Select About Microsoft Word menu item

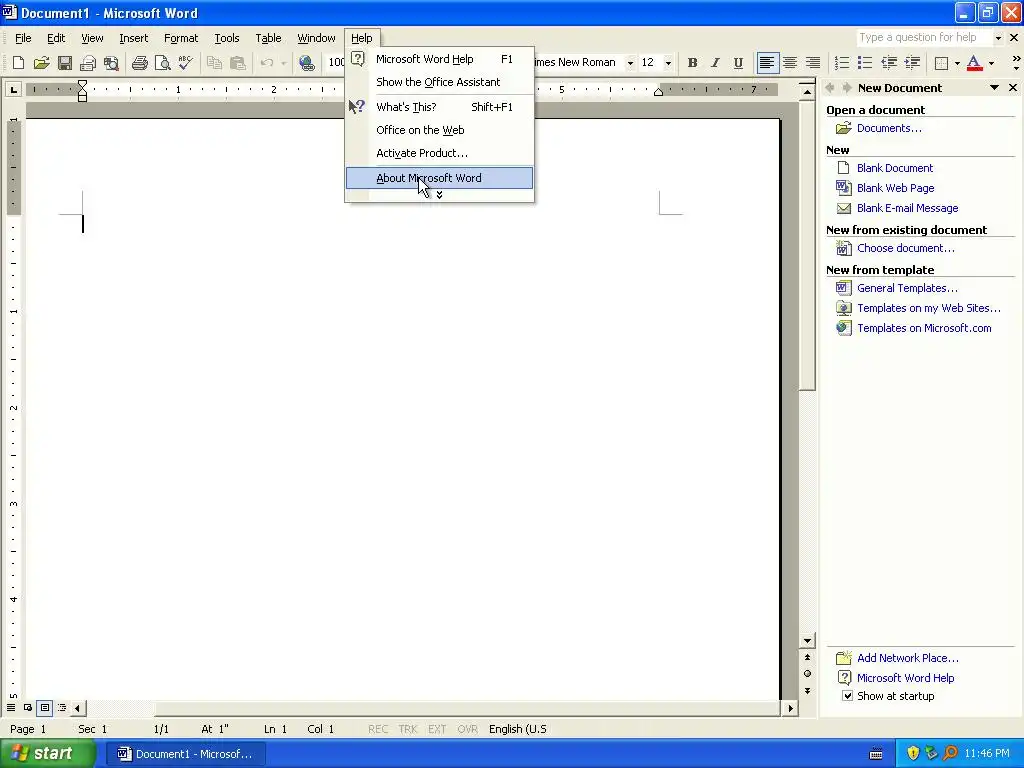pos(439,178)
